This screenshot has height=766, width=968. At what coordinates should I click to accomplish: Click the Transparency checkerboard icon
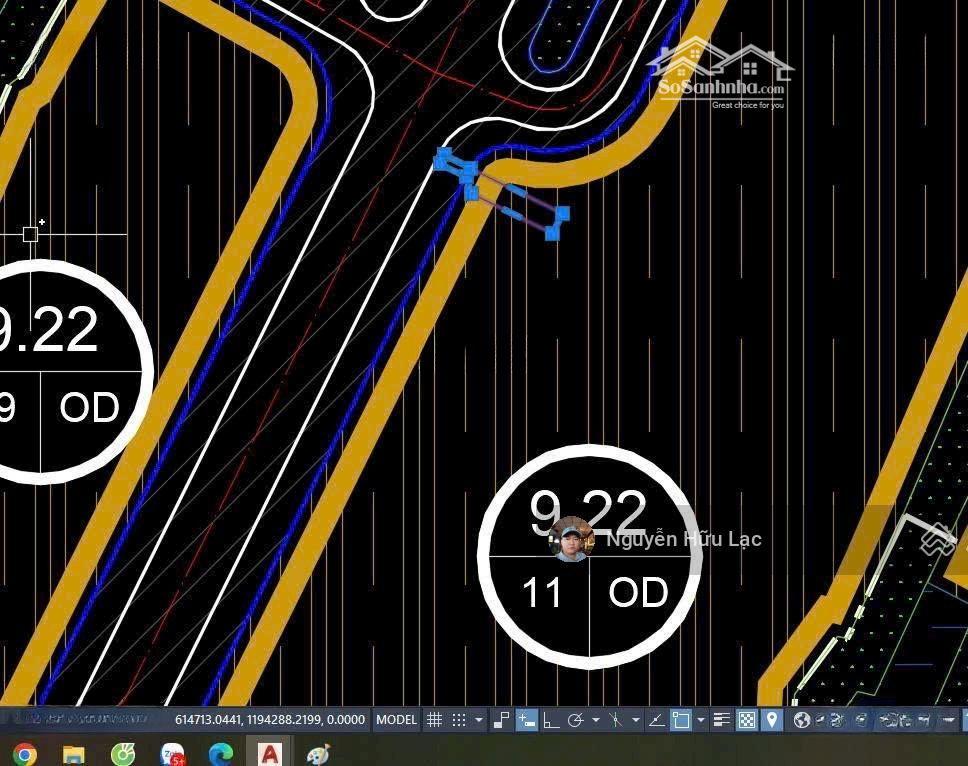(747, 720)
